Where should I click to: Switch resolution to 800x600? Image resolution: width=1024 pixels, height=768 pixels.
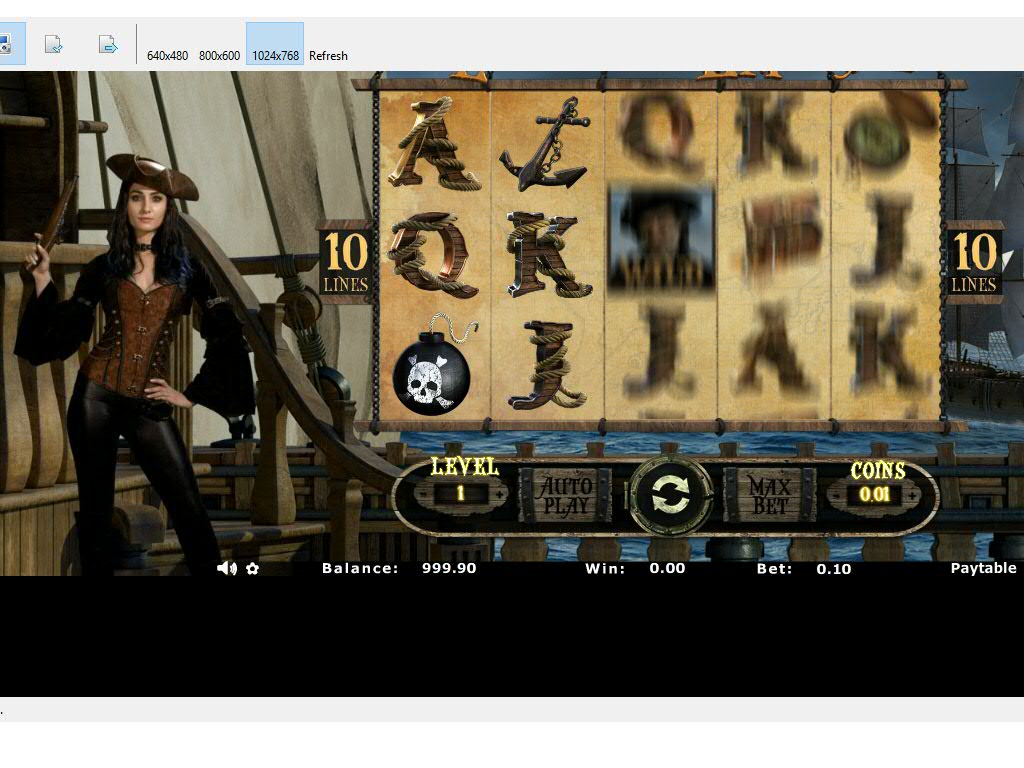click(x=219, y=56)
